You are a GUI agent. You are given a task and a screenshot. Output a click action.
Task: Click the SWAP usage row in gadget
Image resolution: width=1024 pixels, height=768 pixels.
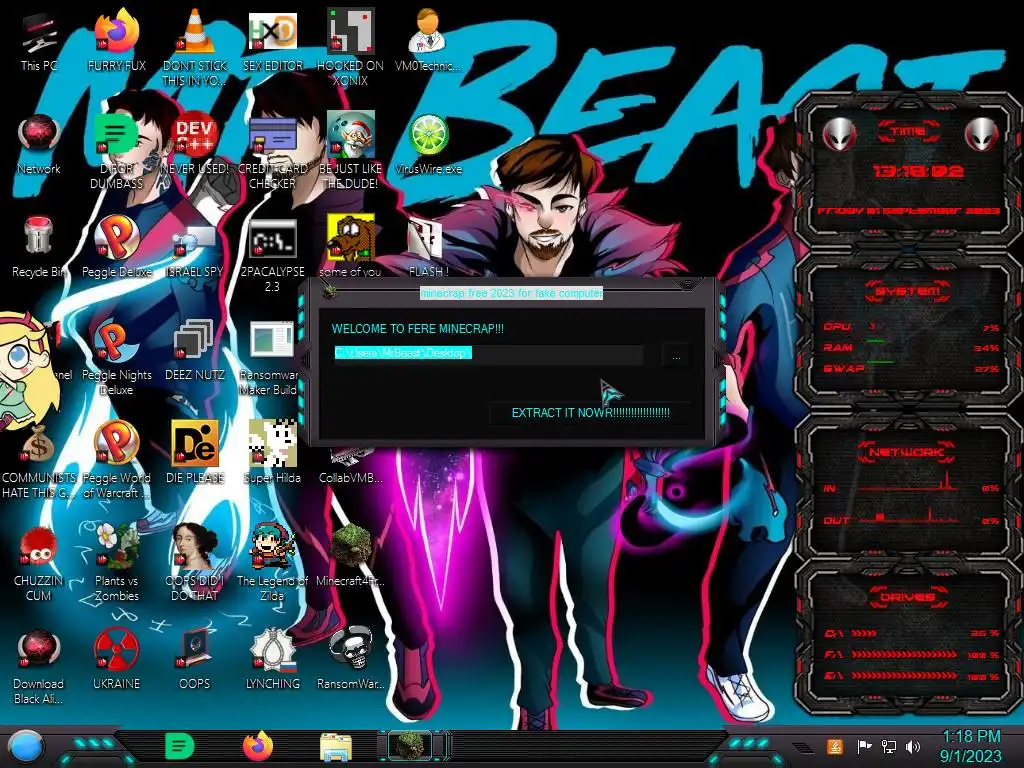point(910,368)
